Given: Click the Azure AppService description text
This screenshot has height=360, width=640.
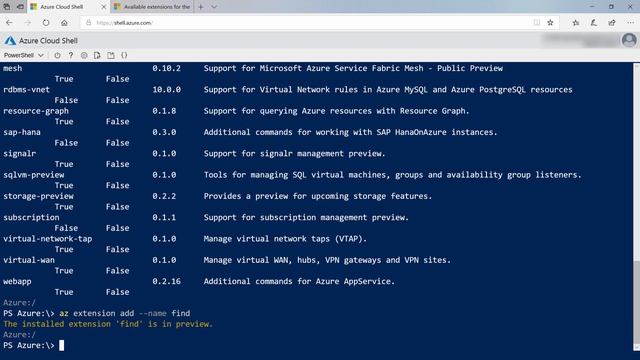Looking at the screenshot, I should click(x=299, y=281).
